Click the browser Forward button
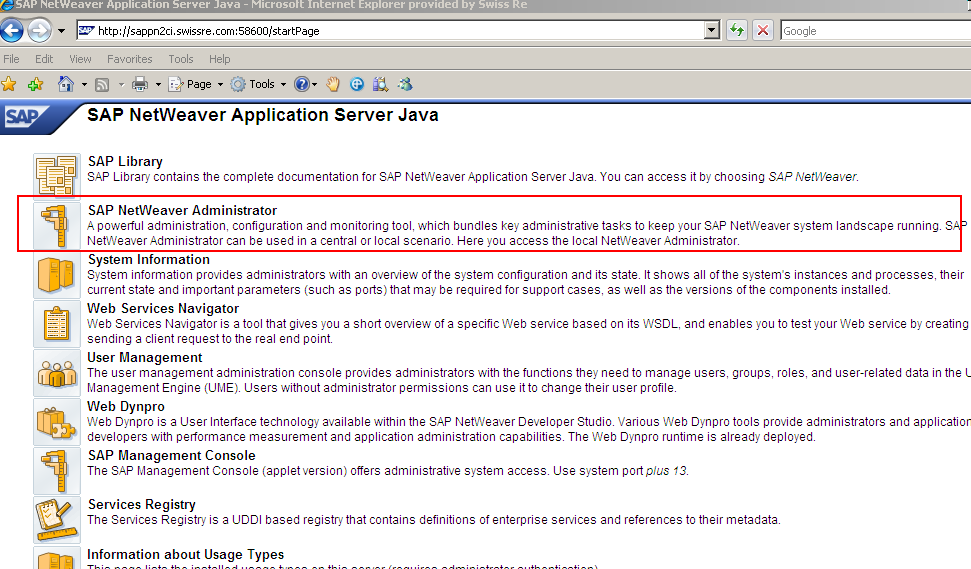 click(39, 30)
